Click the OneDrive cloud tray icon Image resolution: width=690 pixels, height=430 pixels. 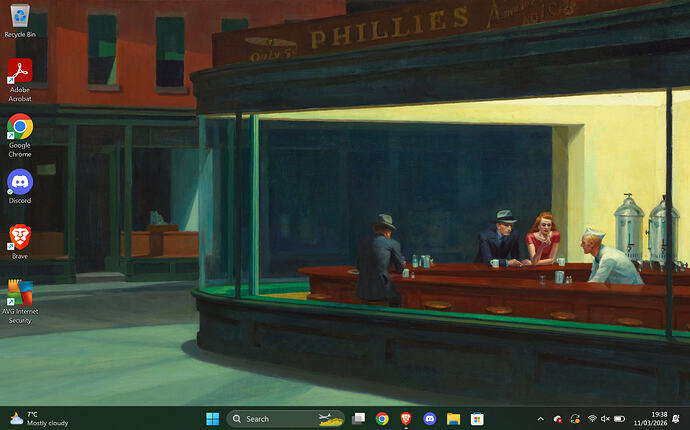[x=558, y=419]
